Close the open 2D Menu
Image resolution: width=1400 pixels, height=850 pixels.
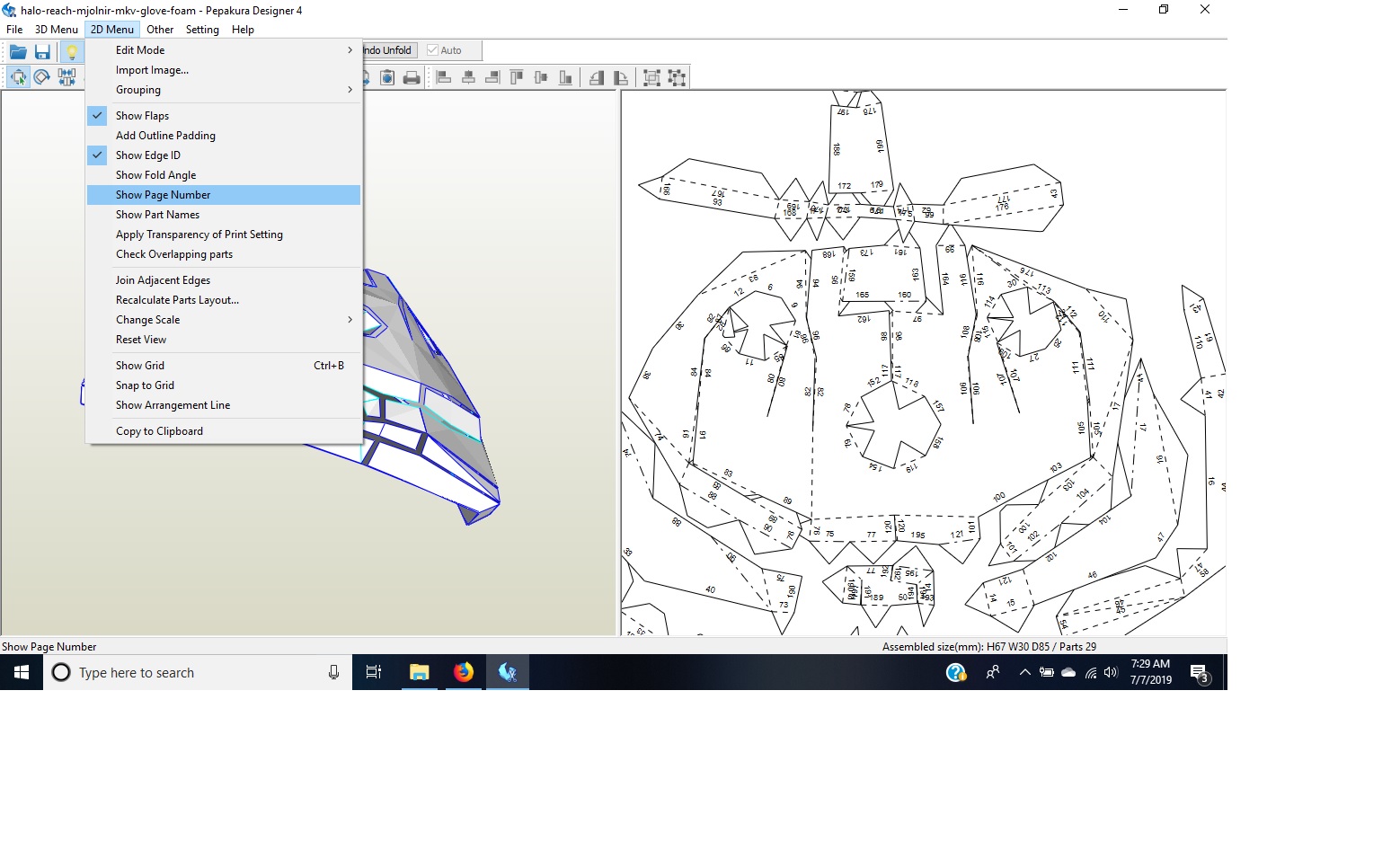pyautogui.click(x=112, y=30)
